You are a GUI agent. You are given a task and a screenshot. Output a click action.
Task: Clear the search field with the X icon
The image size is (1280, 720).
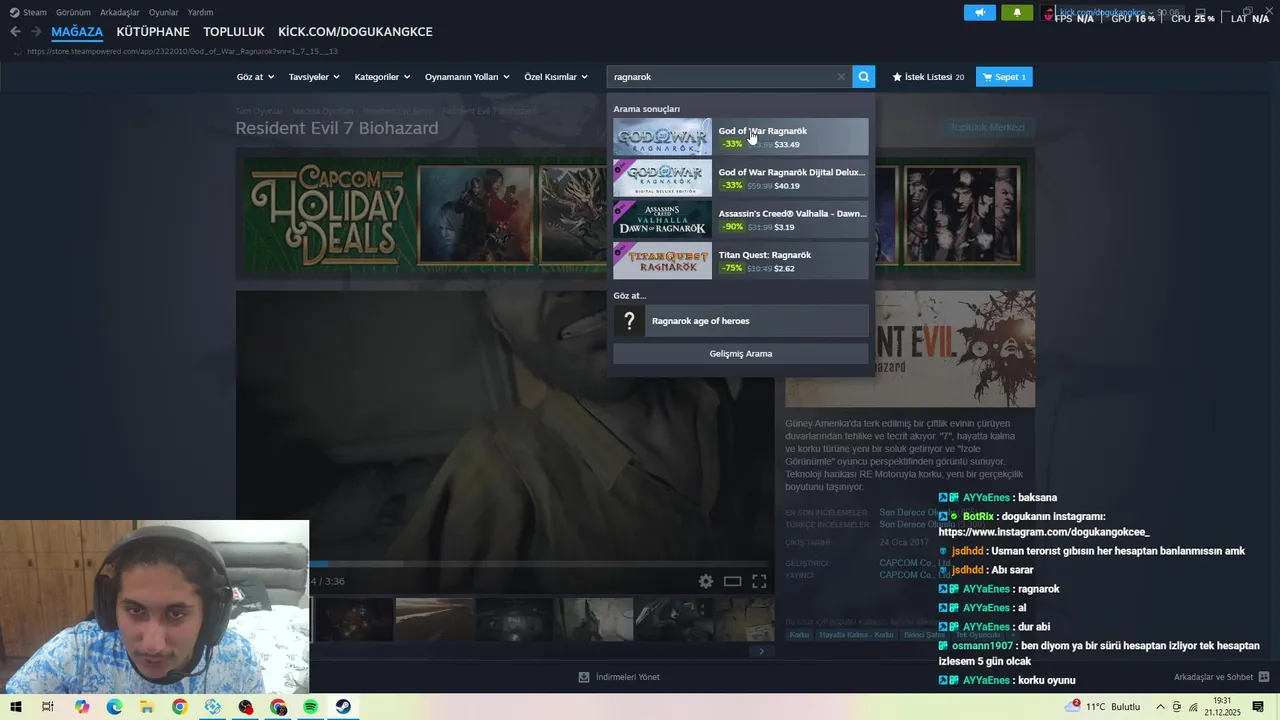841,77
